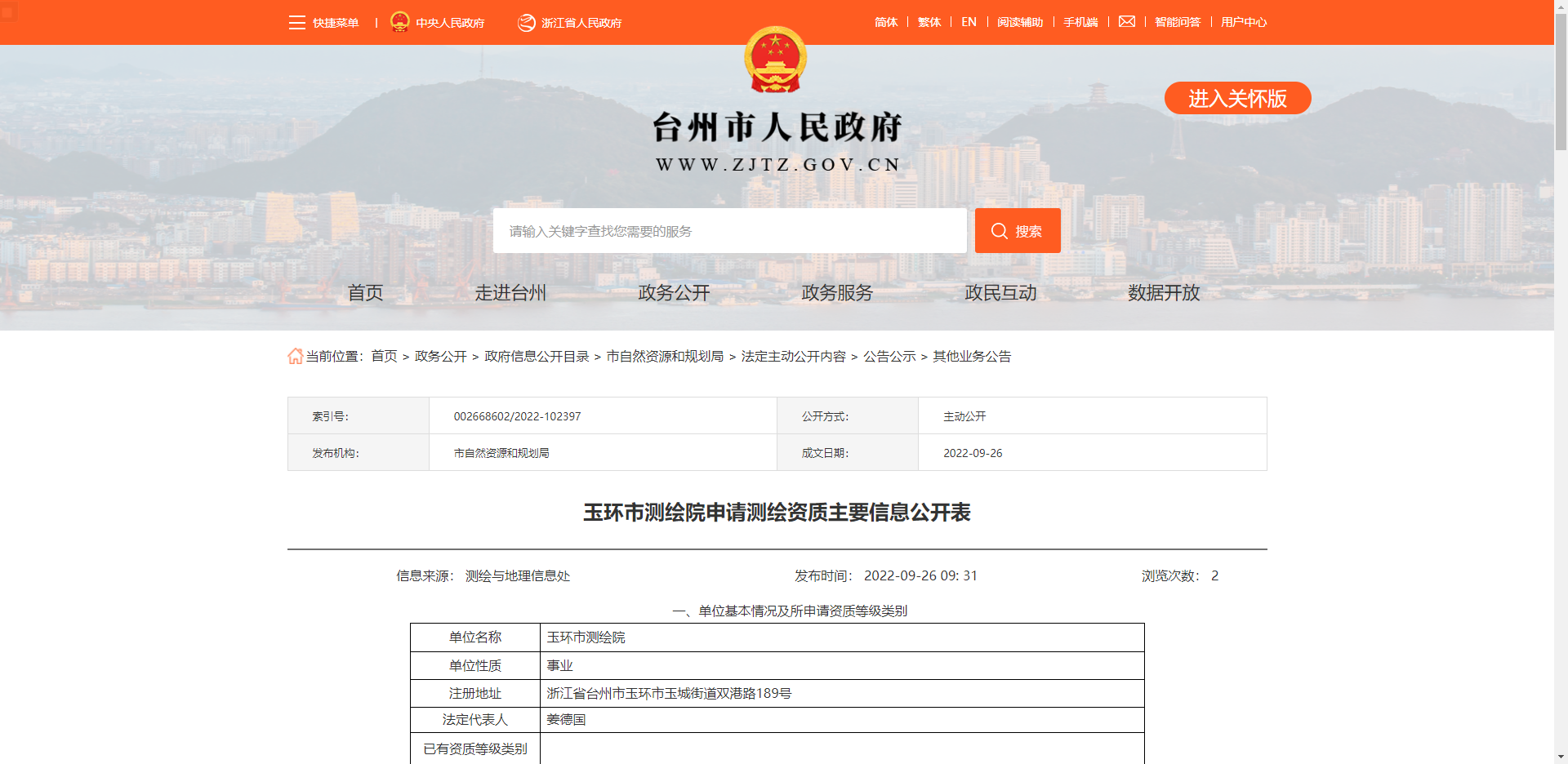This screenshot has height=764, width=1568.
Task: Open the mail envelope icon
Action: point(1126,22)
